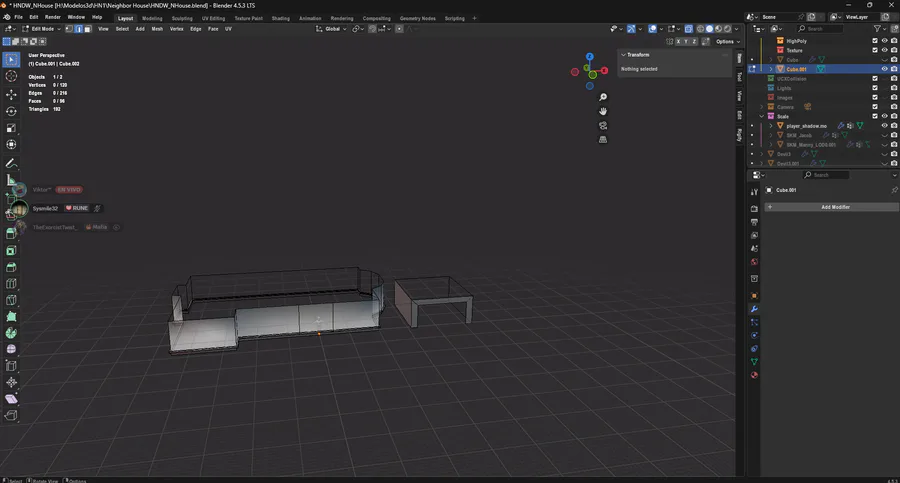The width and height of the screenshot is (900, 483).
Task: Pick the Rotate tool
Action: 11,111
